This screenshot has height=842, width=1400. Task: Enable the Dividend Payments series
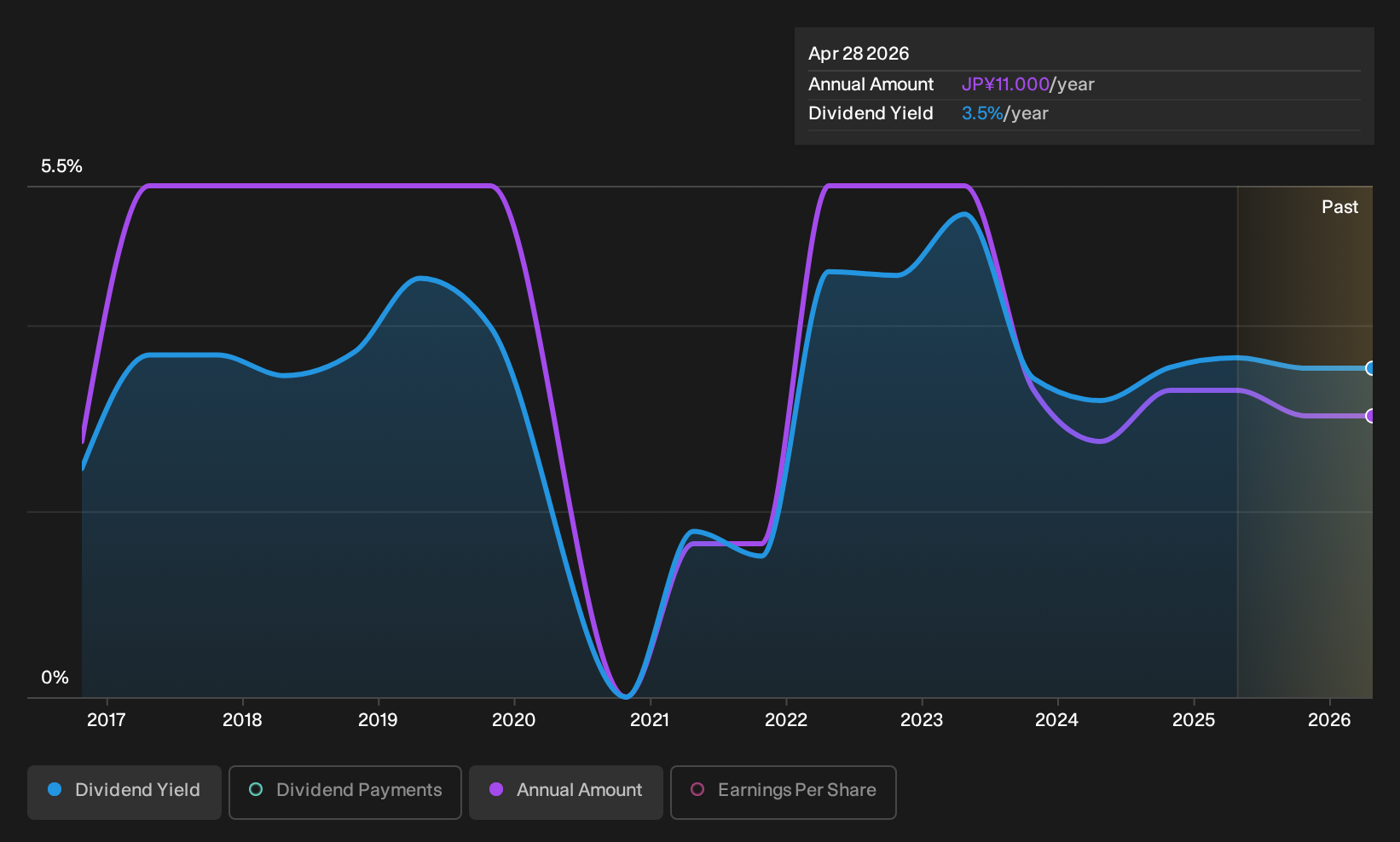point(345,793)
